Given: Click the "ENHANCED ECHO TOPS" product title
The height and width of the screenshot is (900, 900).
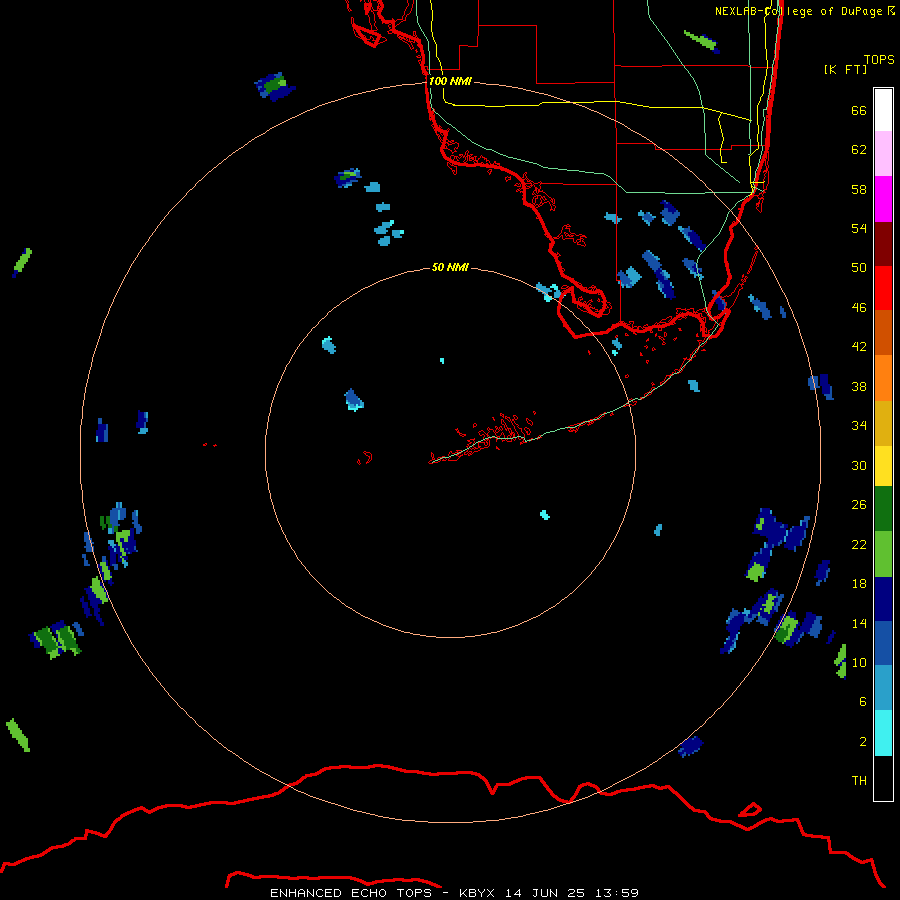Looking at the screenshot, I should (351, 893).
